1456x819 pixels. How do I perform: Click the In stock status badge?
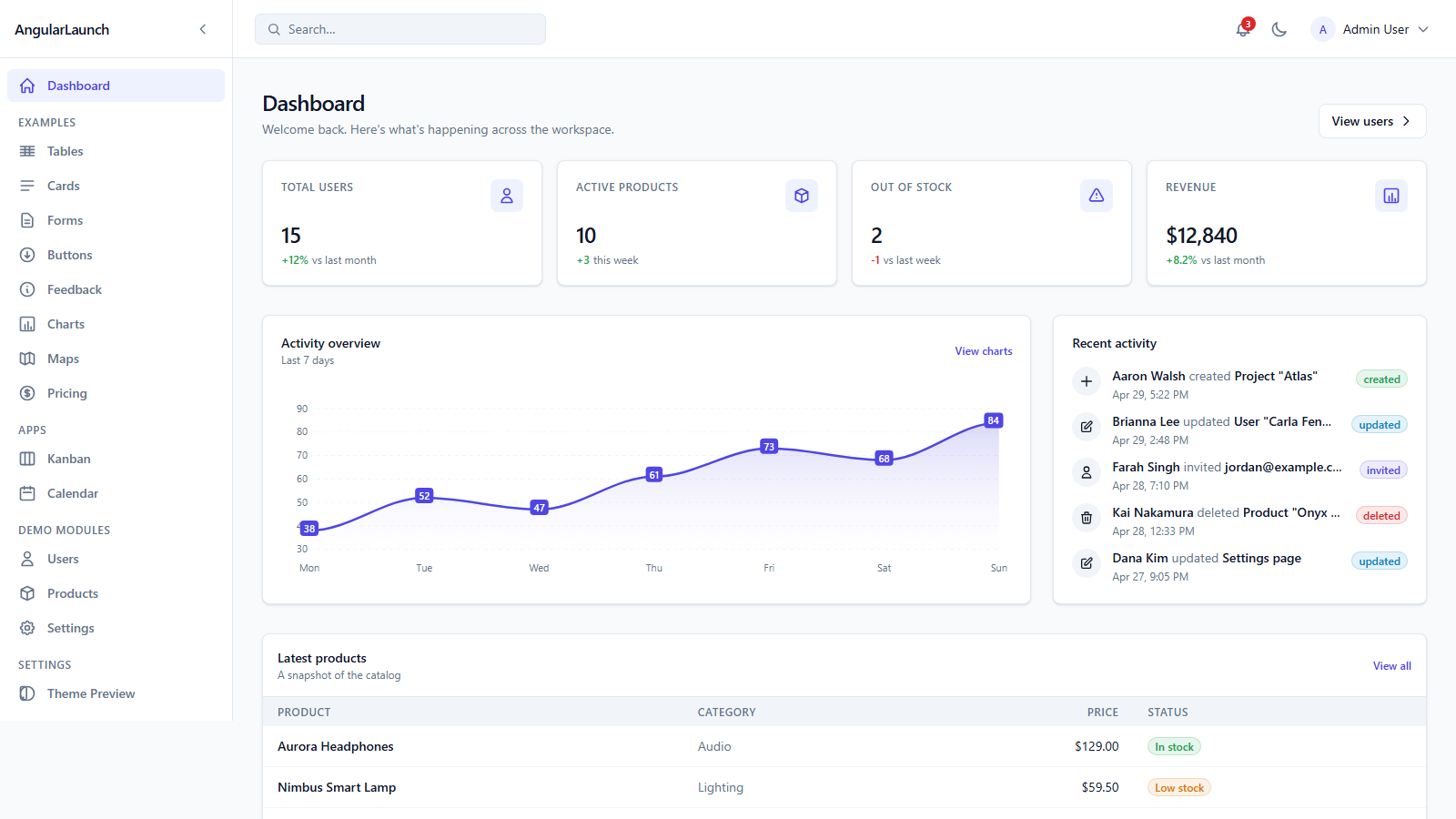coord(1174,747)
